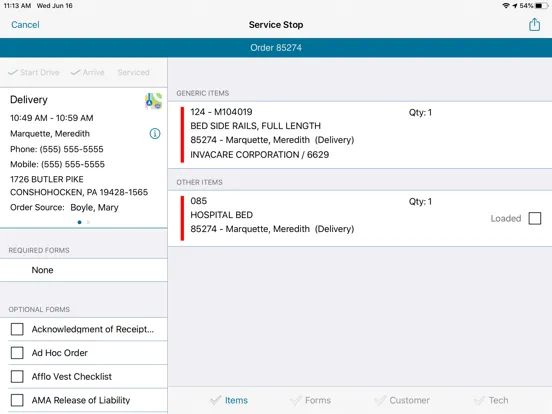Check the Loaded box for Hospital Bed
552x414 pixels.
(x=535, y=218)
